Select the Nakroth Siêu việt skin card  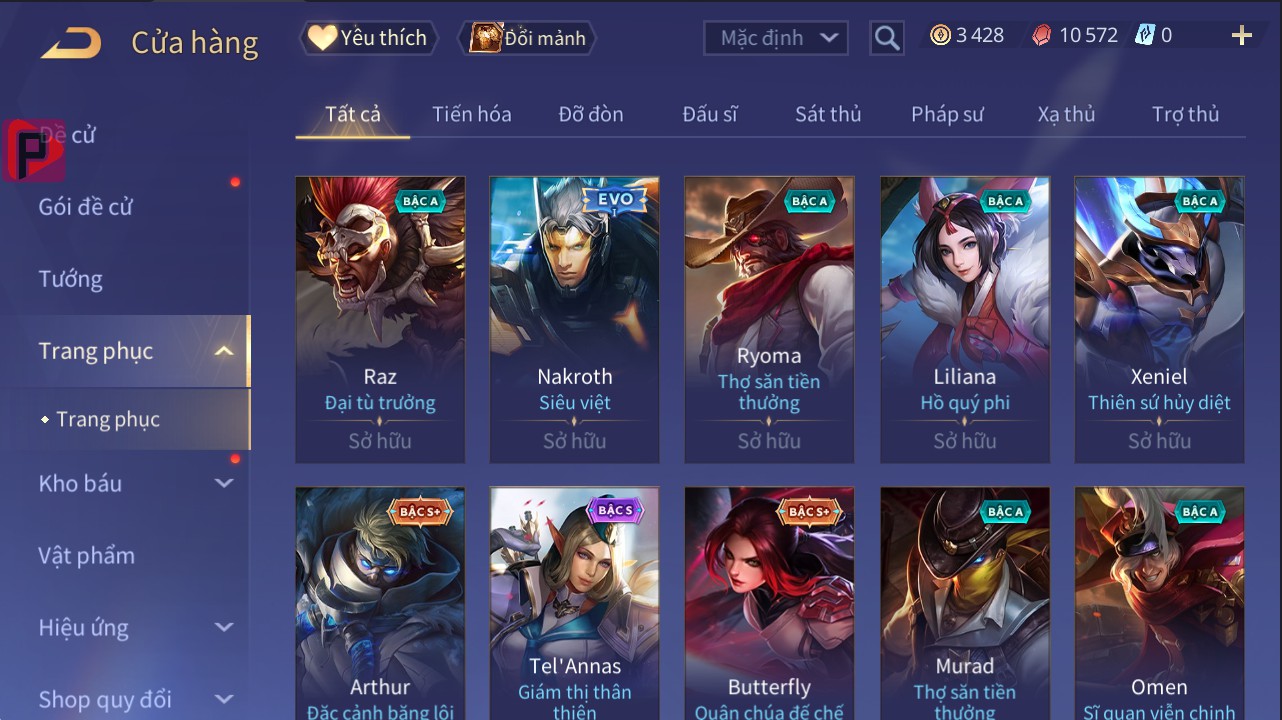pos(574,320)
